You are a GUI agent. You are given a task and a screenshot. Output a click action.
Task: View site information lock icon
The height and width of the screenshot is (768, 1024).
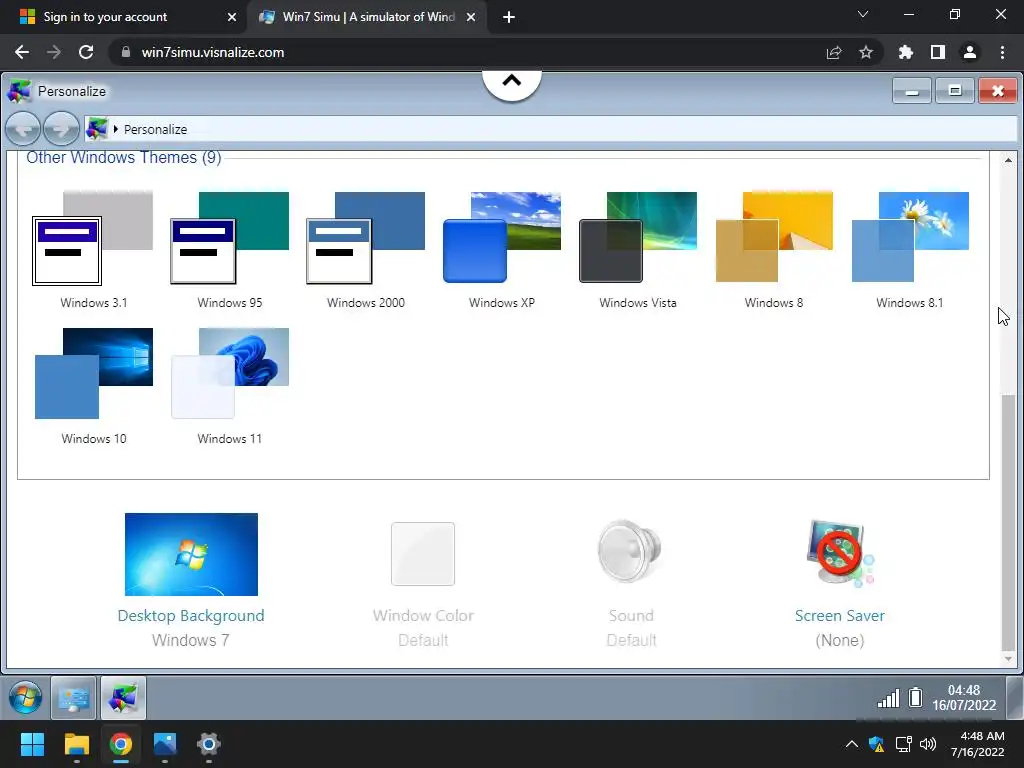(126, 52)
